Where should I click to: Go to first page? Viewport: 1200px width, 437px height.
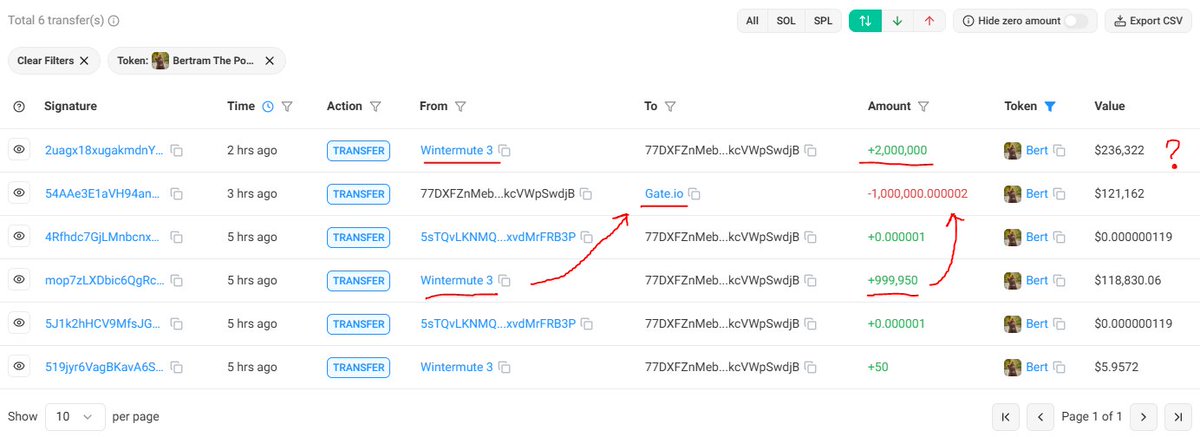point(1005,416)
